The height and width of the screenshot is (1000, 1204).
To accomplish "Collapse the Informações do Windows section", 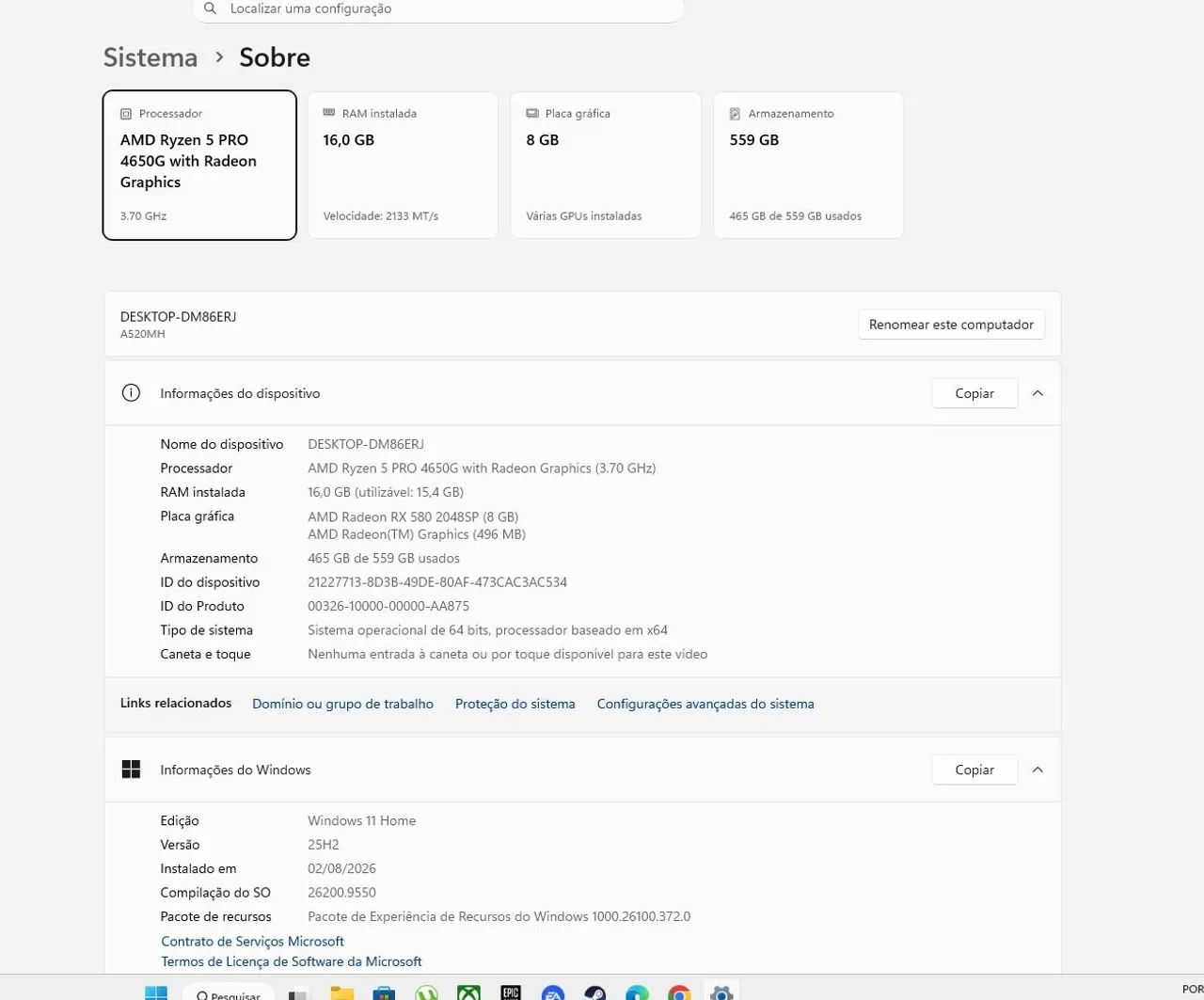I will click(x=1038, y=770).
